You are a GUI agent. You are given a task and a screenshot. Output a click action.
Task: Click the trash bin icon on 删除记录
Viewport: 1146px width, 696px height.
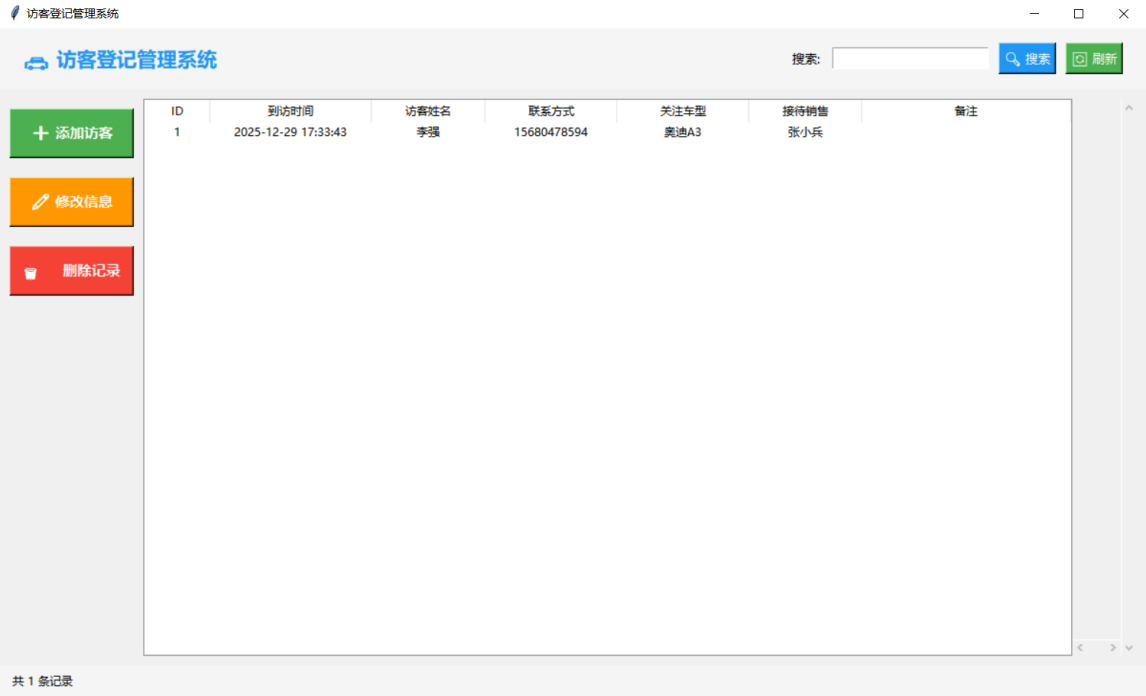pyautogui.click(x=31, y=272)
